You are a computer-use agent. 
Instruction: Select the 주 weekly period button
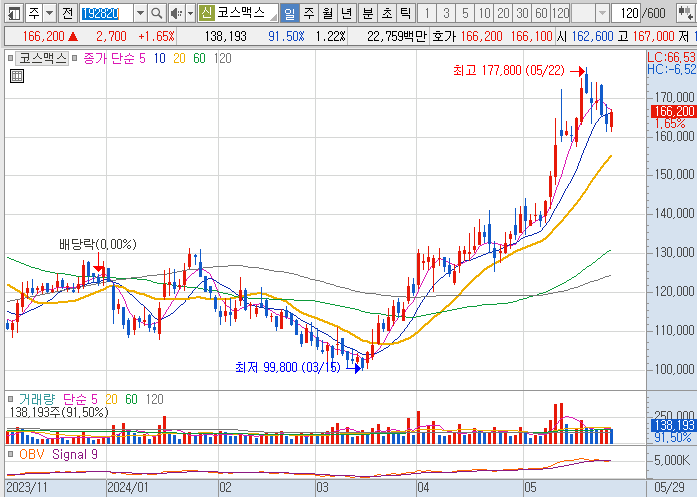click(308, 13)
